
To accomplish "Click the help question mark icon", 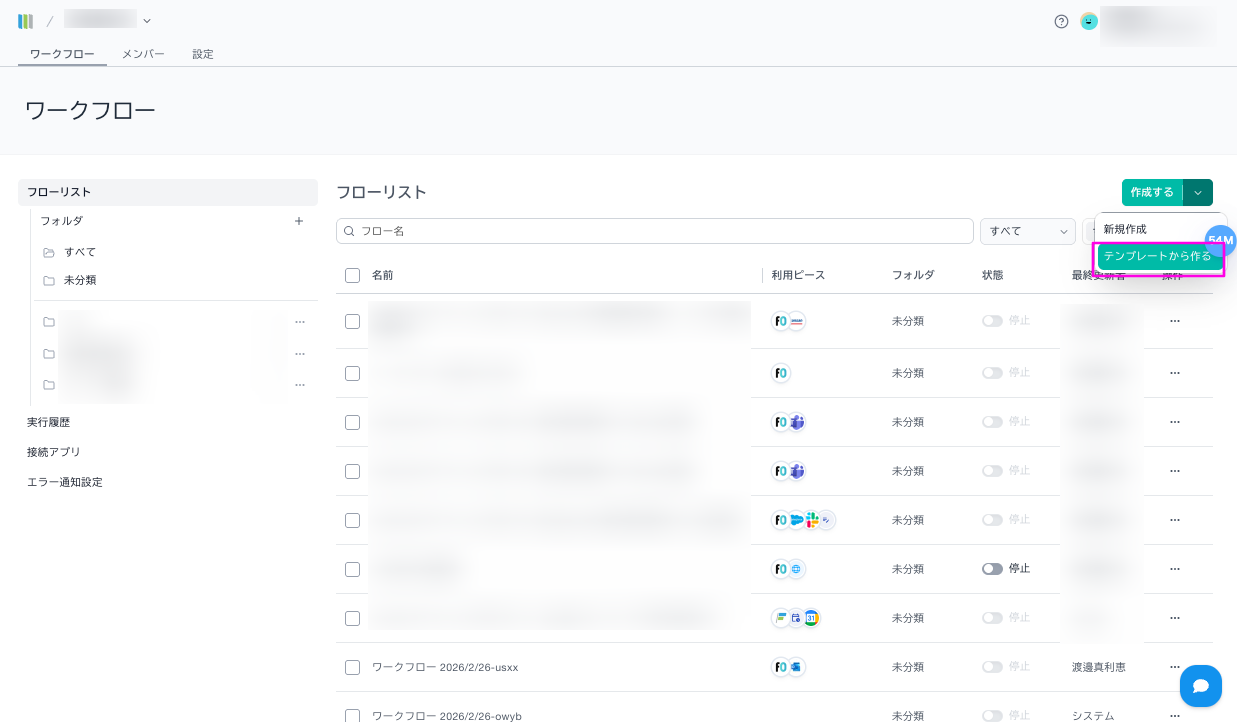I will tap(1061, 21).
